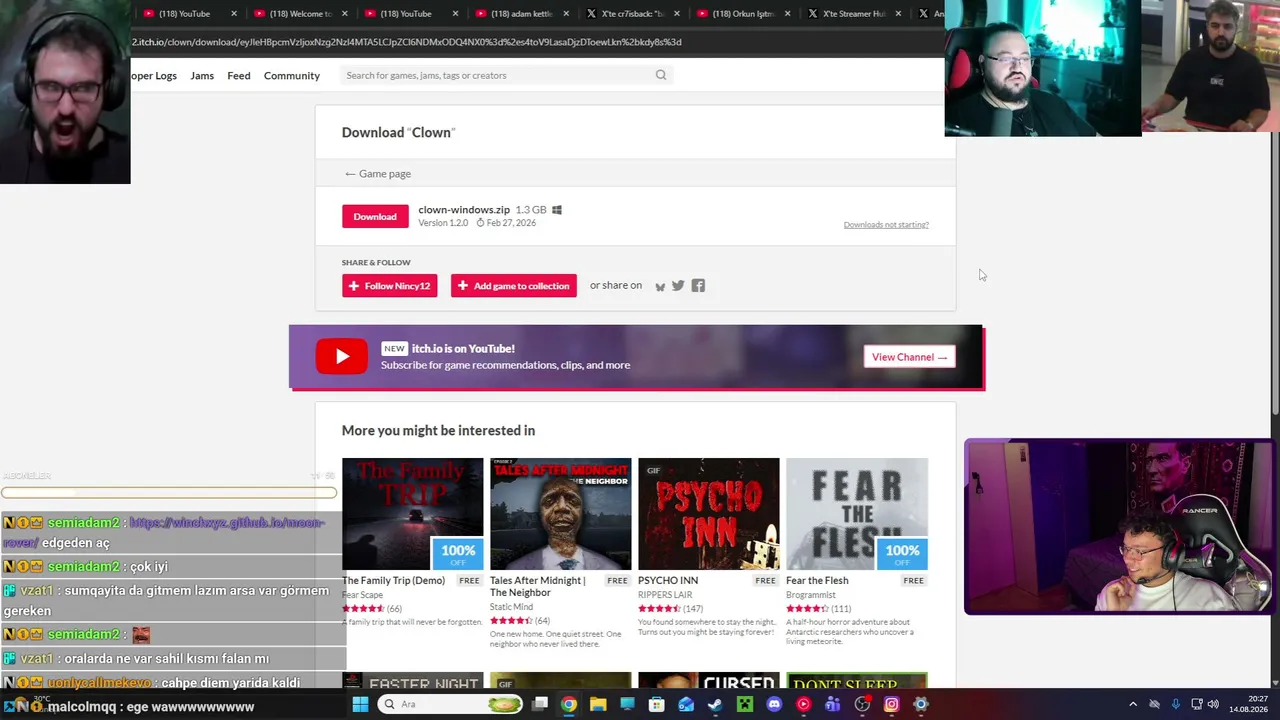1280x720 pixels.
Task: Click View Channel in the YouTube banner
Action: coord(909,357)
